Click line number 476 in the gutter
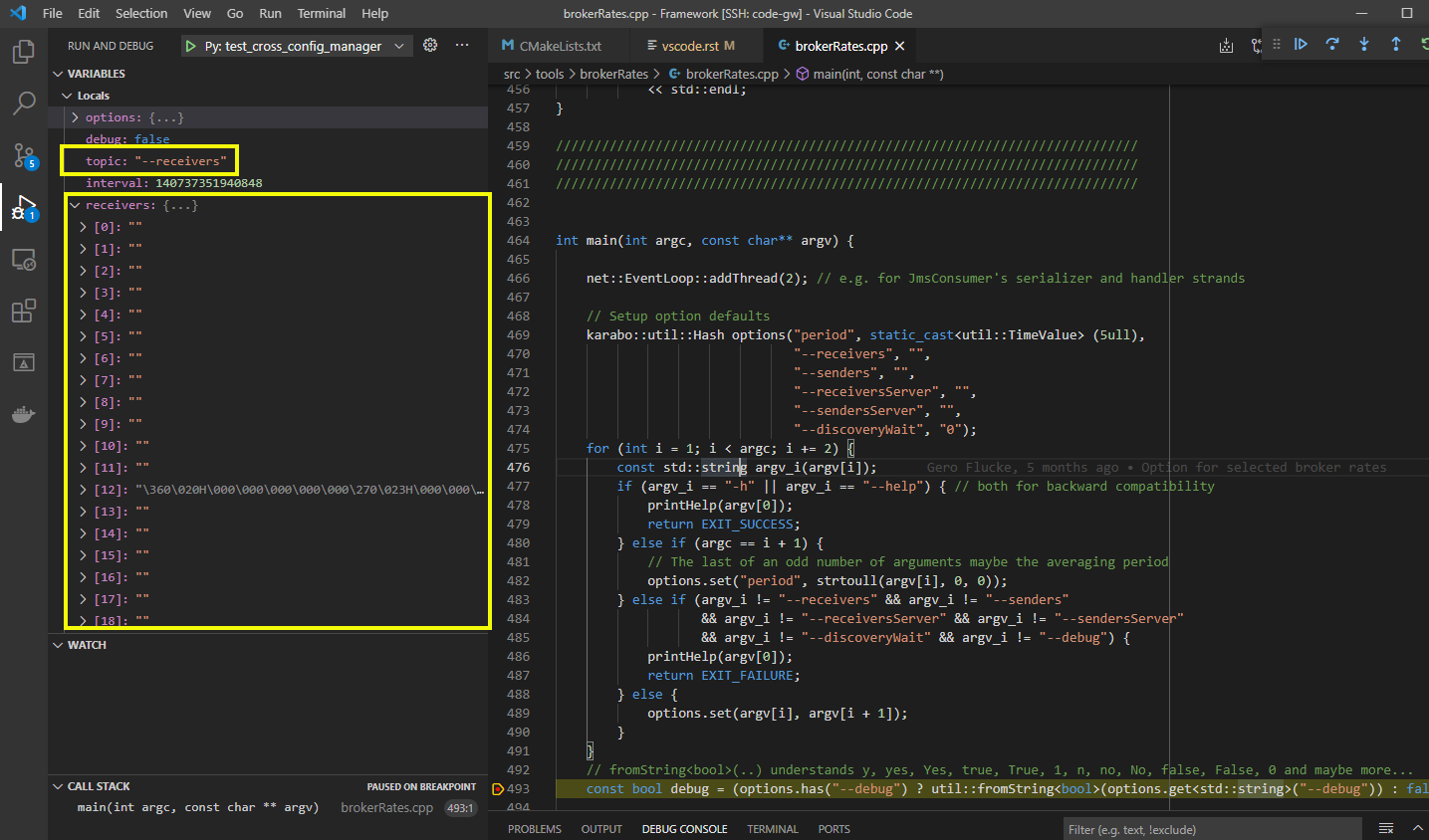The image size is (1429, 840). tap(518, 468)
